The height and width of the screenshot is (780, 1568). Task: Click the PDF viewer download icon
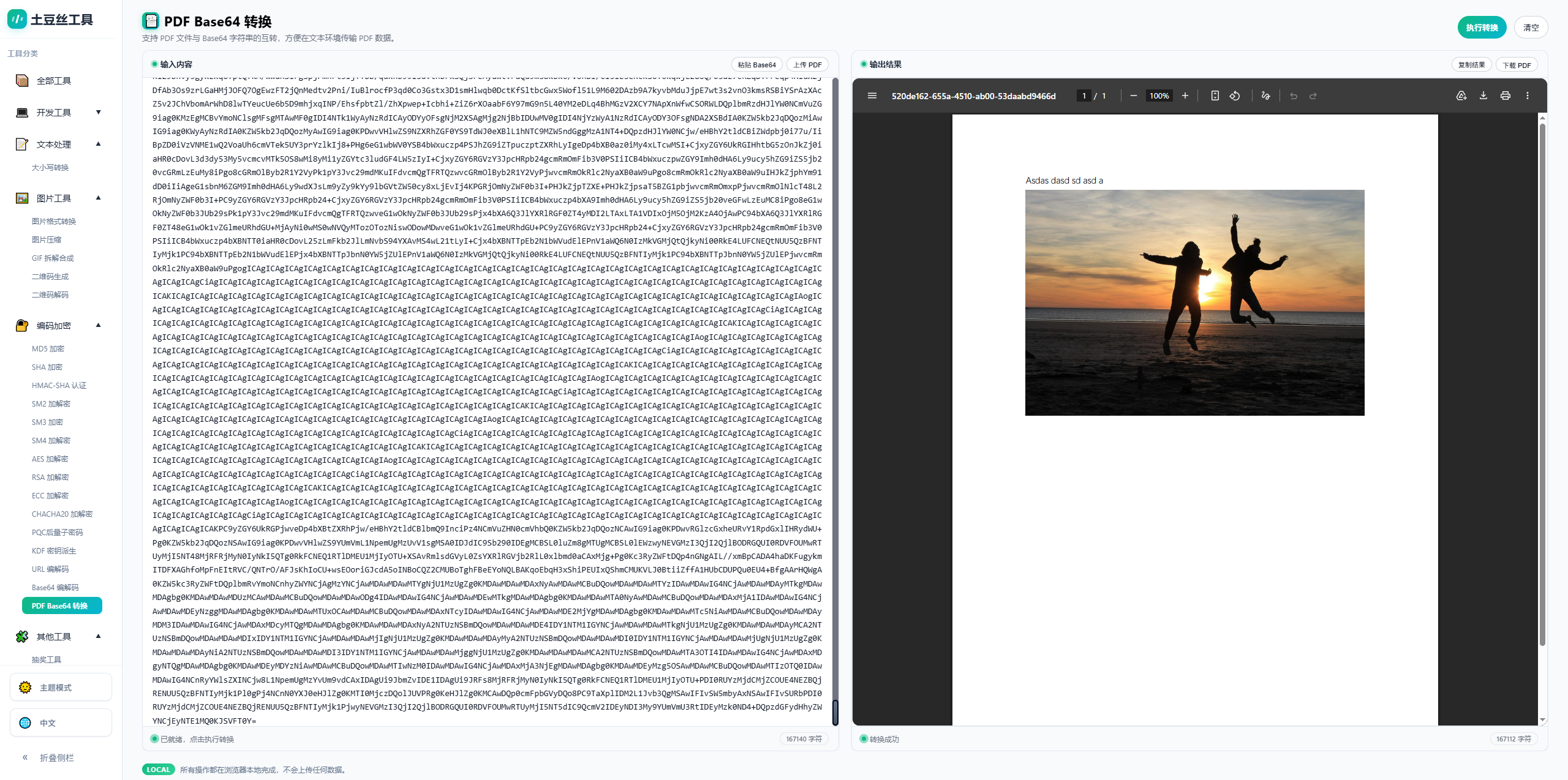coord(1483,96)
